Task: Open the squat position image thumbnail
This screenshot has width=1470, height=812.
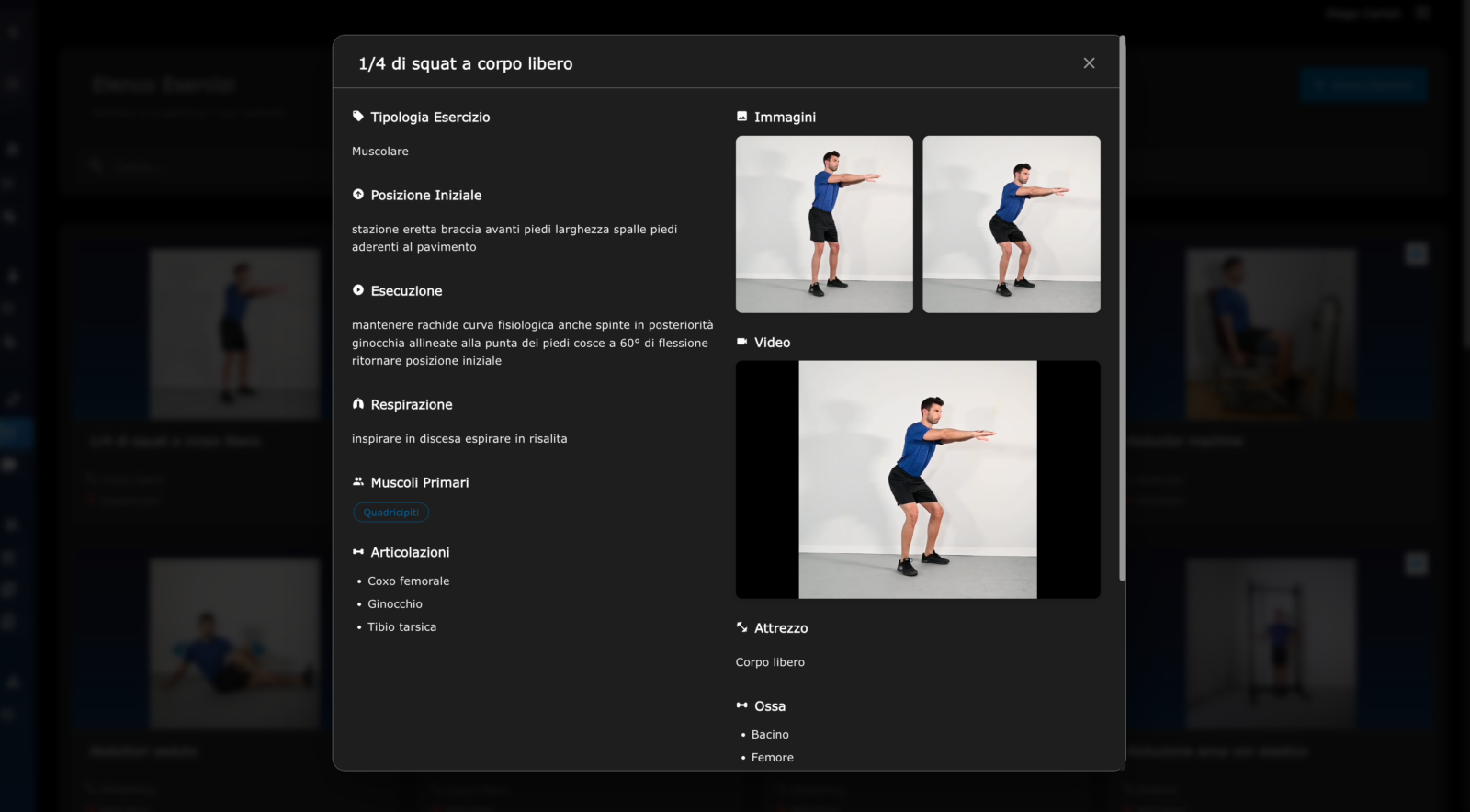Action: [x=1012, y=224]
